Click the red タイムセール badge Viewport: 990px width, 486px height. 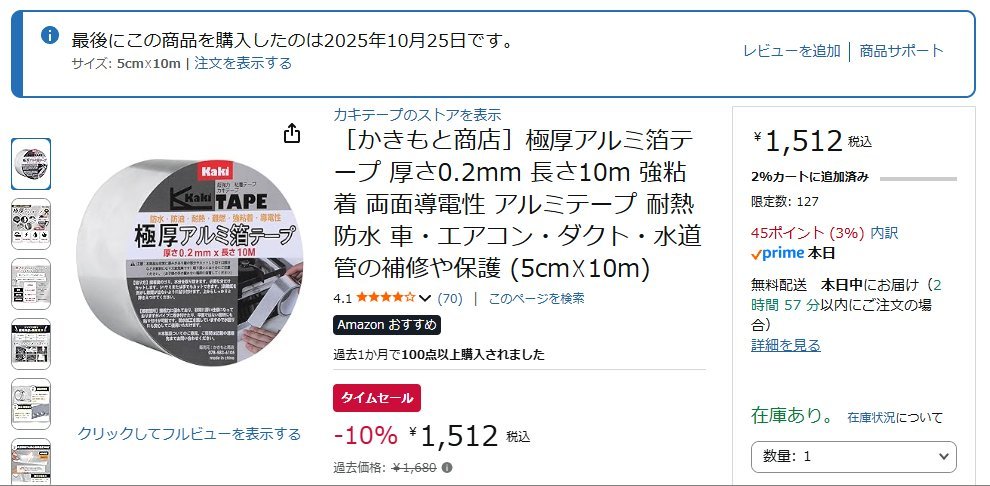click(x=377, y=398)
